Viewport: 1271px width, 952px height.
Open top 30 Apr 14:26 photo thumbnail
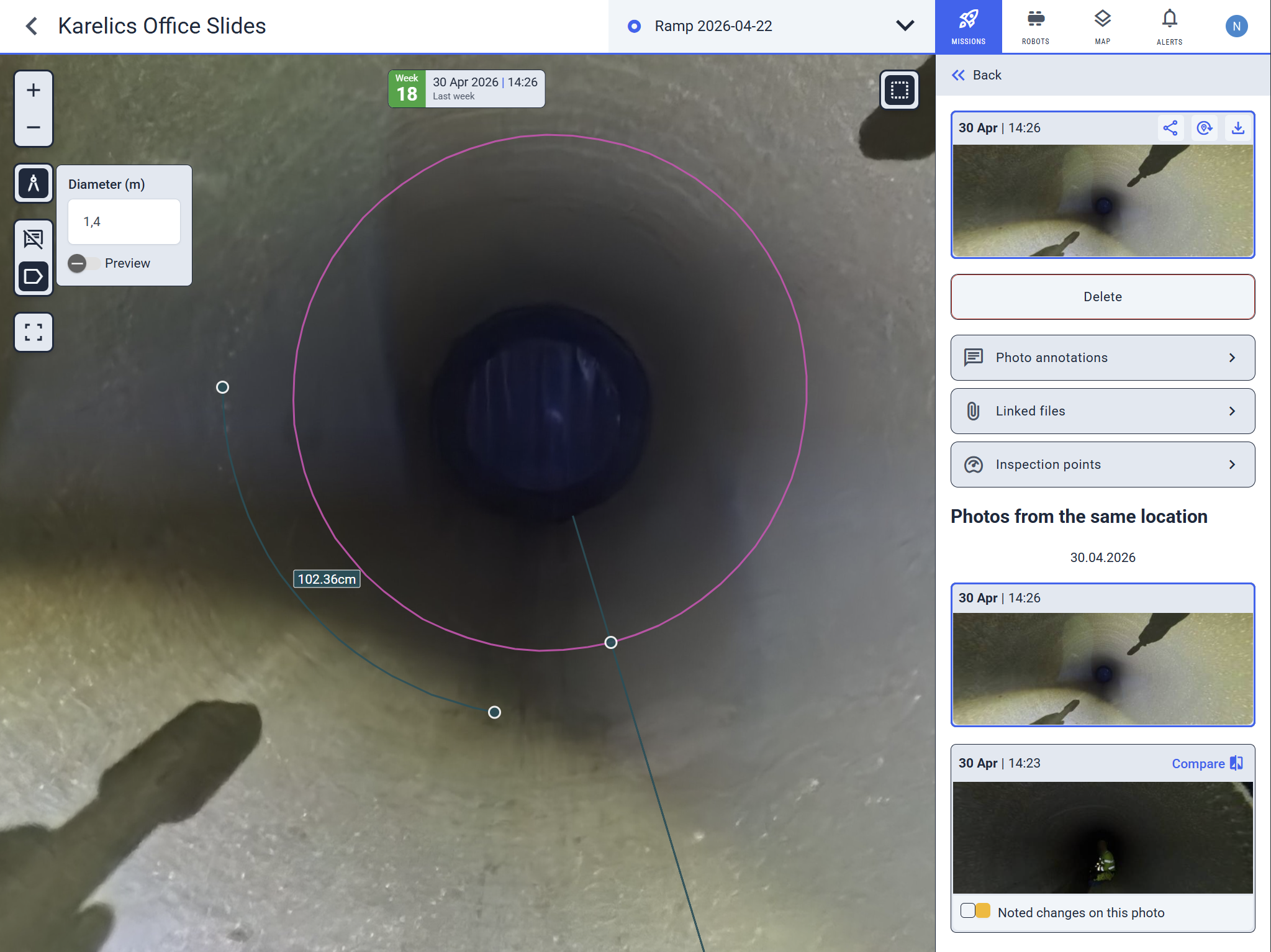click(x=1102, y=201)
